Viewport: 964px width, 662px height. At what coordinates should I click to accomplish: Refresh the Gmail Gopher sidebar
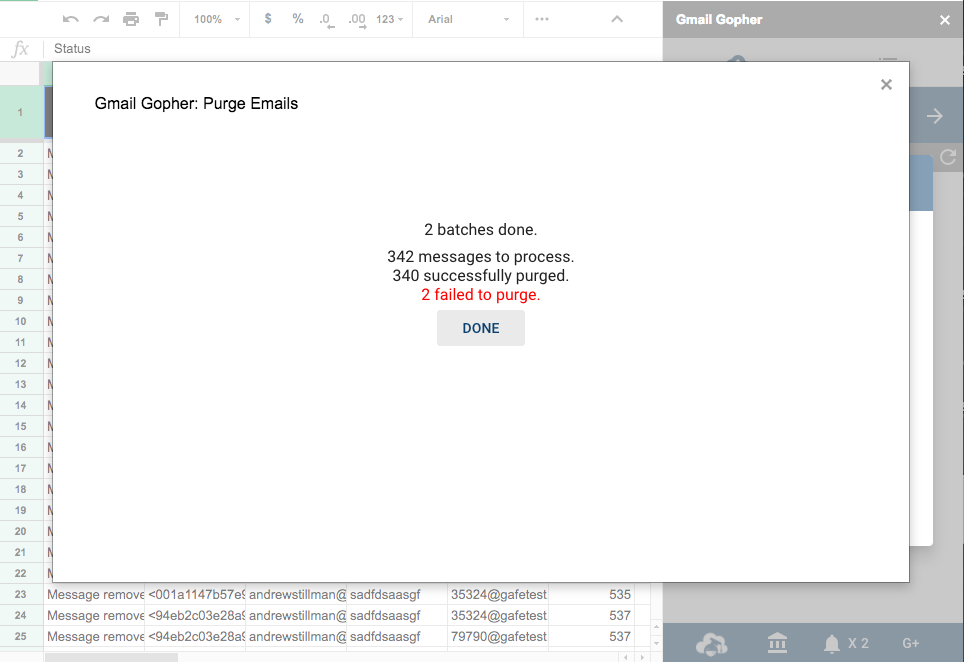948,157
